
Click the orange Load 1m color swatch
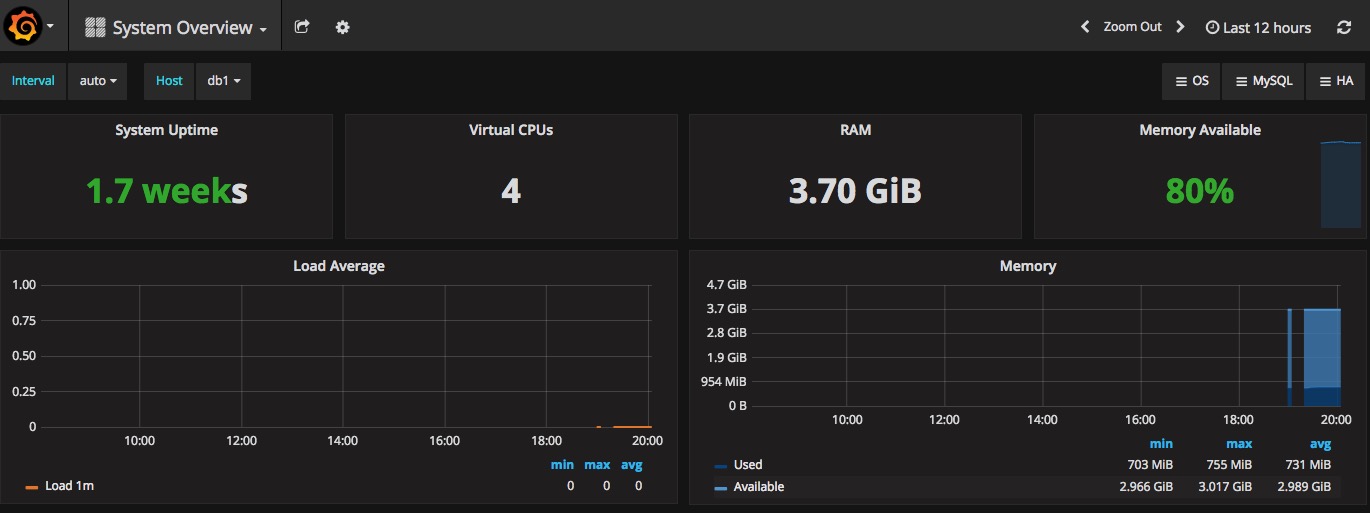pyautogui.click(x=32, y=487)
